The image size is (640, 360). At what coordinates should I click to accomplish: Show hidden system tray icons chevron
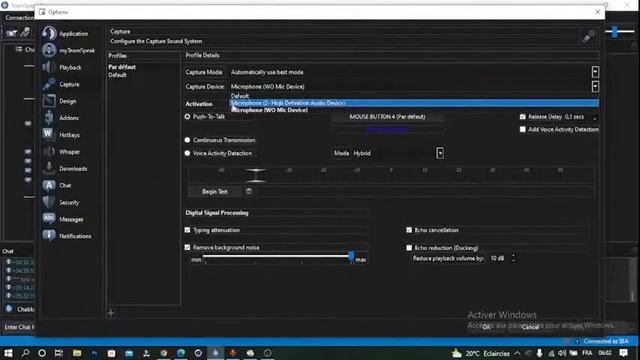[x=518, y=353]
